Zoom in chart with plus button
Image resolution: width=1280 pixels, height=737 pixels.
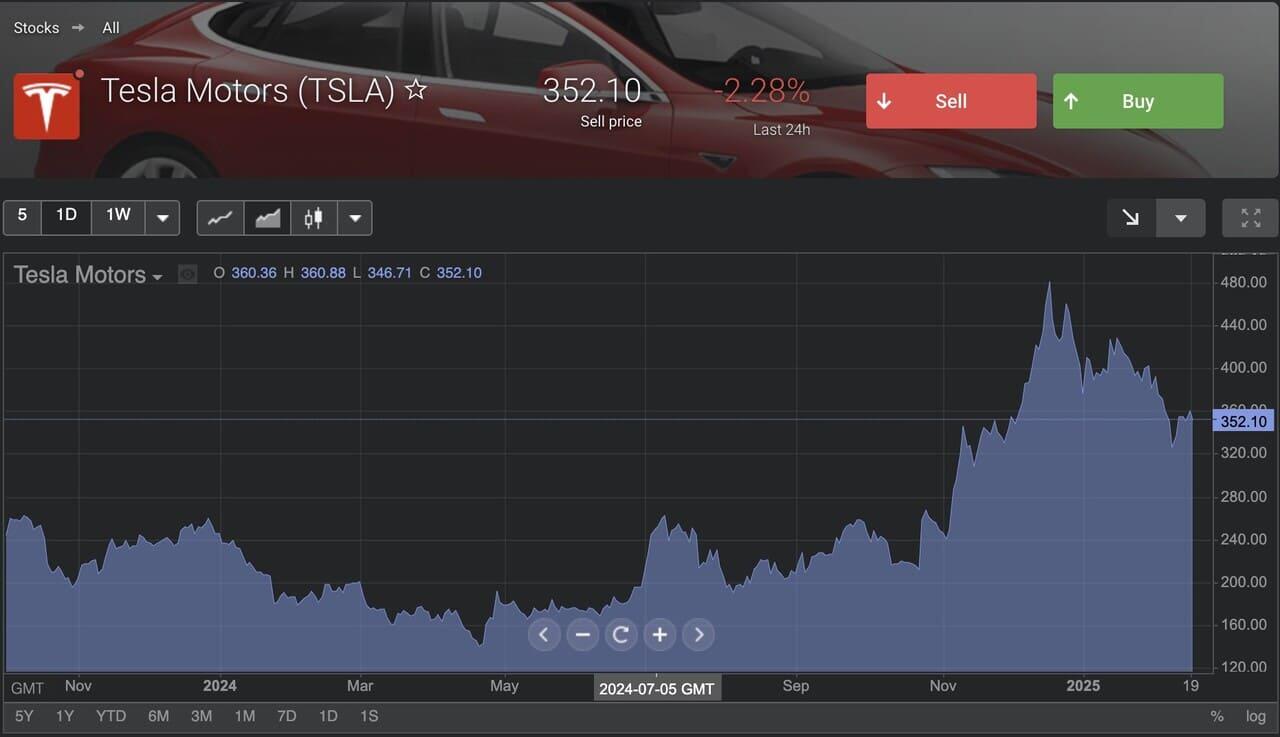(660, 634)
